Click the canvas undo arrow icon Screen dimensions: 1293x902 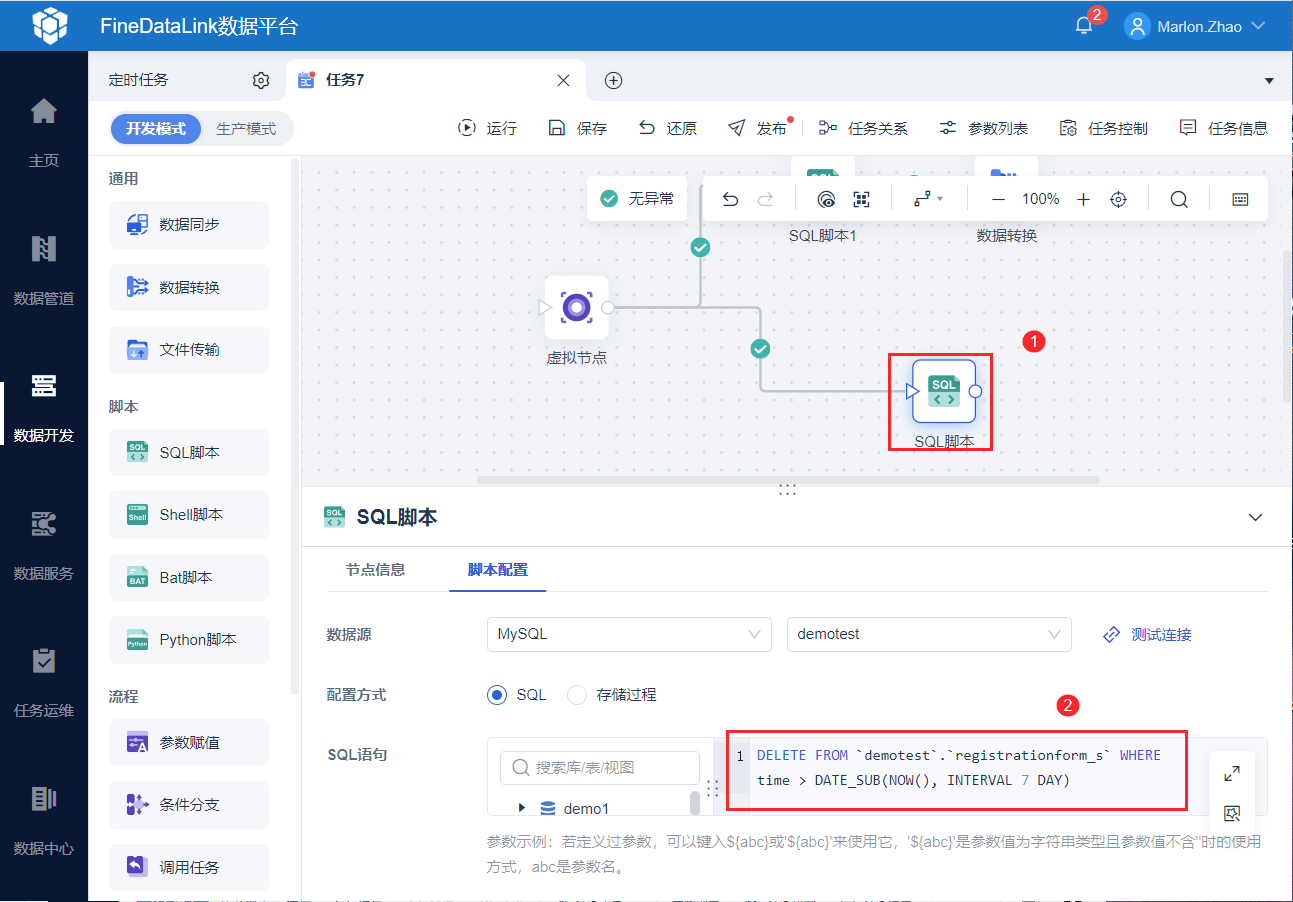pos(730,199)
